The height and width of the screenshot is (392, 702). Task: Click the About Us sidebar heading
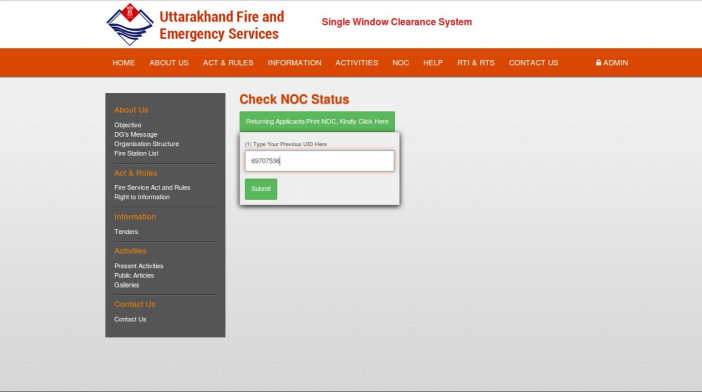pyautogui.click(x=131, y=110)
